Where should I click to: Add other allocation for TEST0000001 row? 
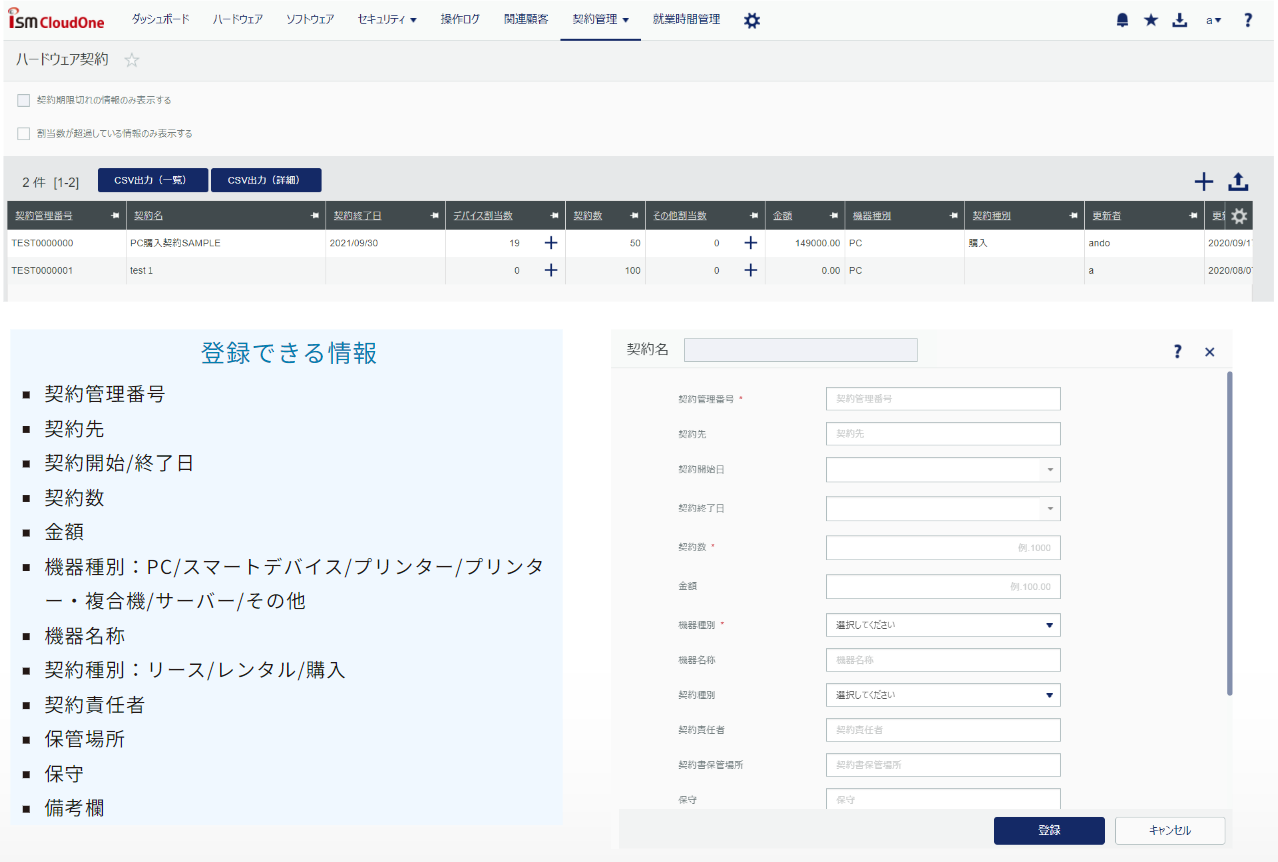[750, 270]
